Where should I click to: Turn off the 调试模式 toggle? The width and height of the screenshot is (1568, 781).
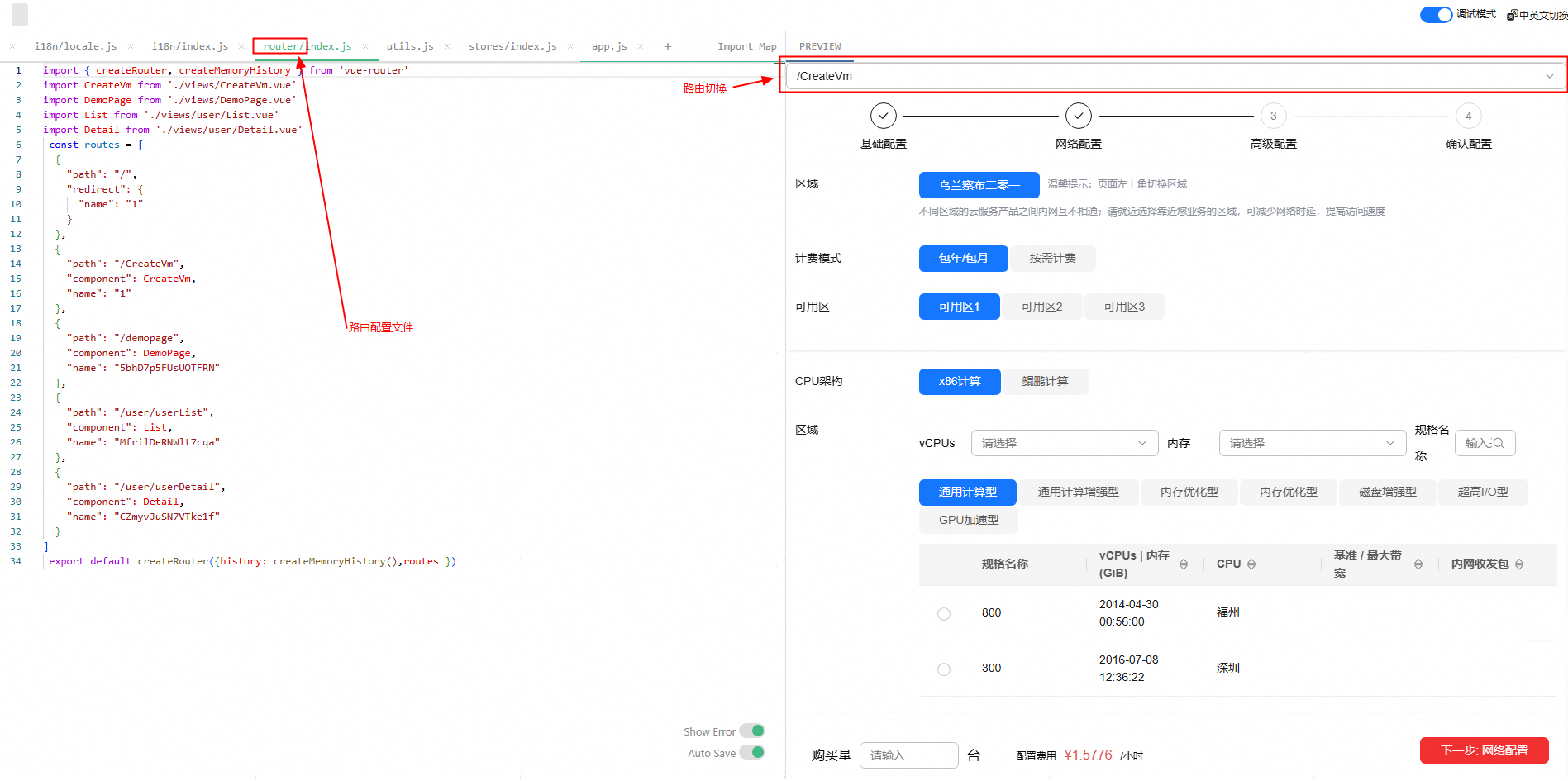tap(1435, 14)
